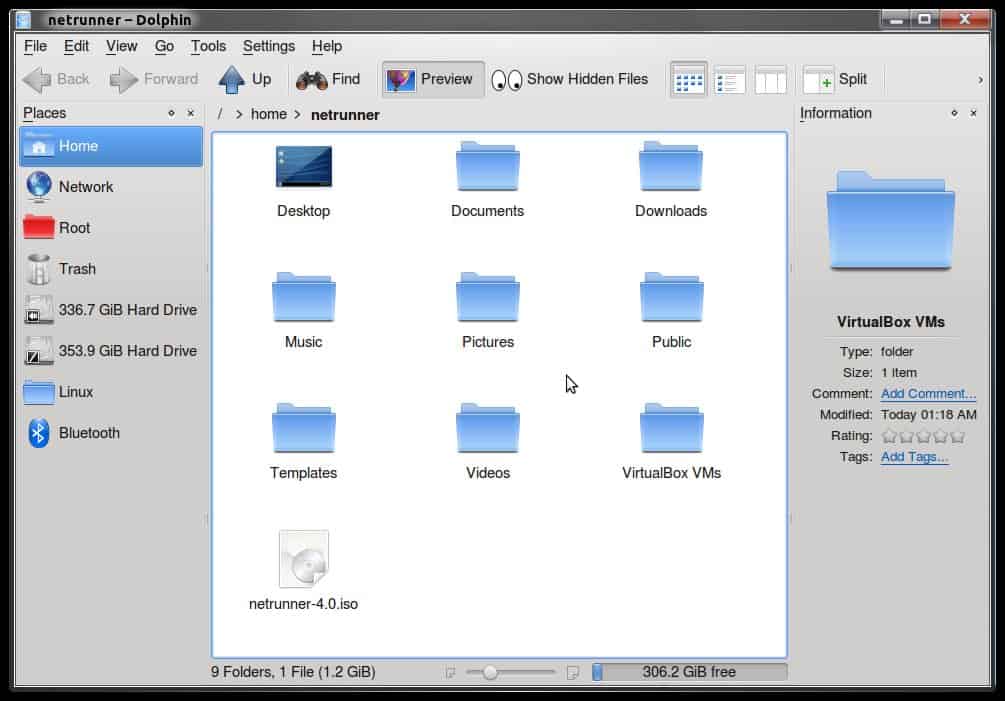Select the Music folder
This screenshot has height=701, width=1005.
pyautogui.click(x=303, y=312)
